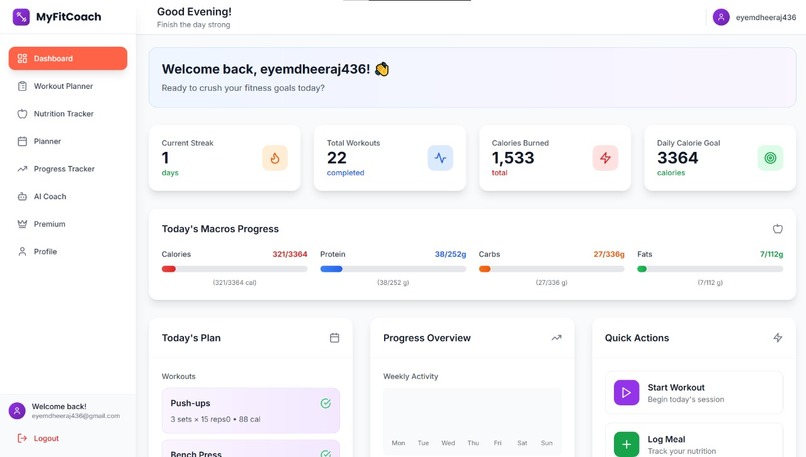Click the Dashboard grid icon
Viewport: 806px width, 457px height.
(x=22, y=58)
